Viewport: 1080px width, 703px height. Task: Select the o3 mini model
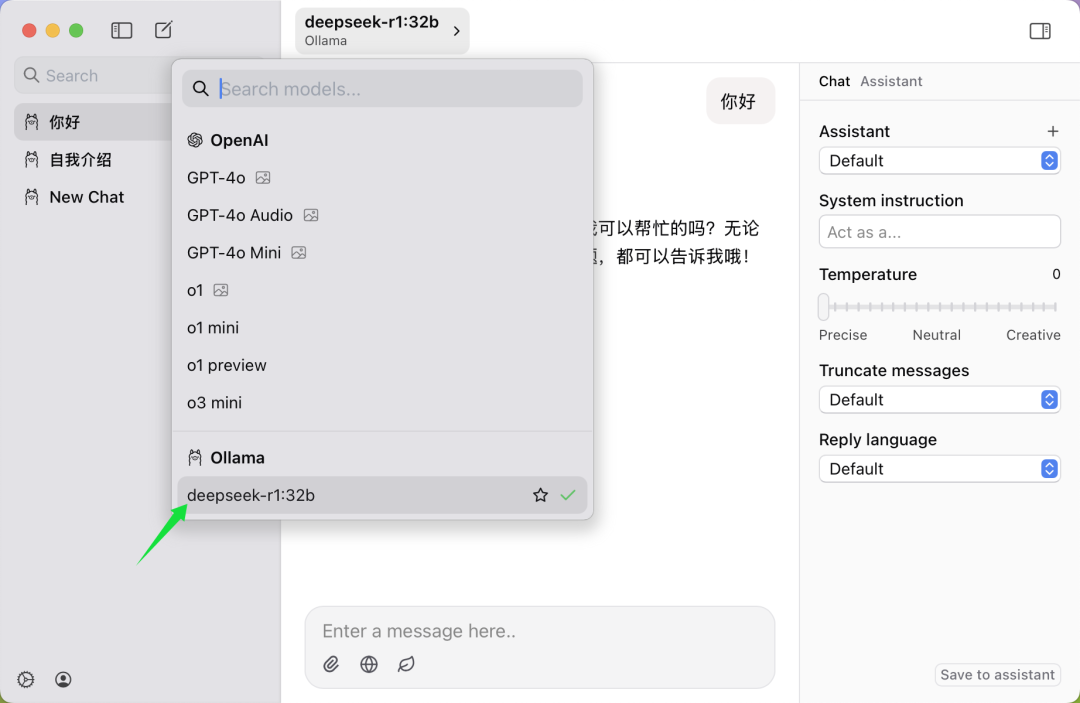tap(382, 403)
